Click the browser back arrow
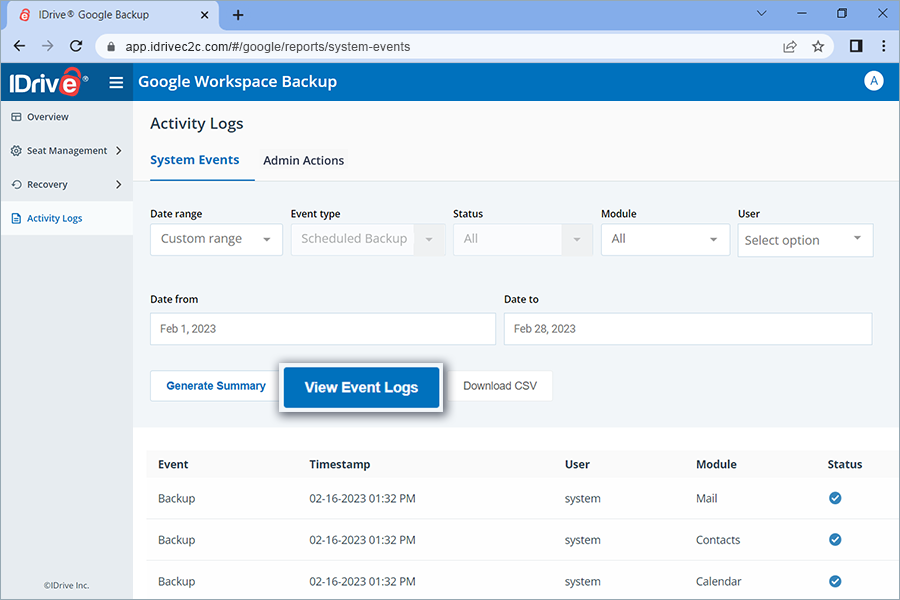Viewport: 900px width, 600px height. coord(20,46)
